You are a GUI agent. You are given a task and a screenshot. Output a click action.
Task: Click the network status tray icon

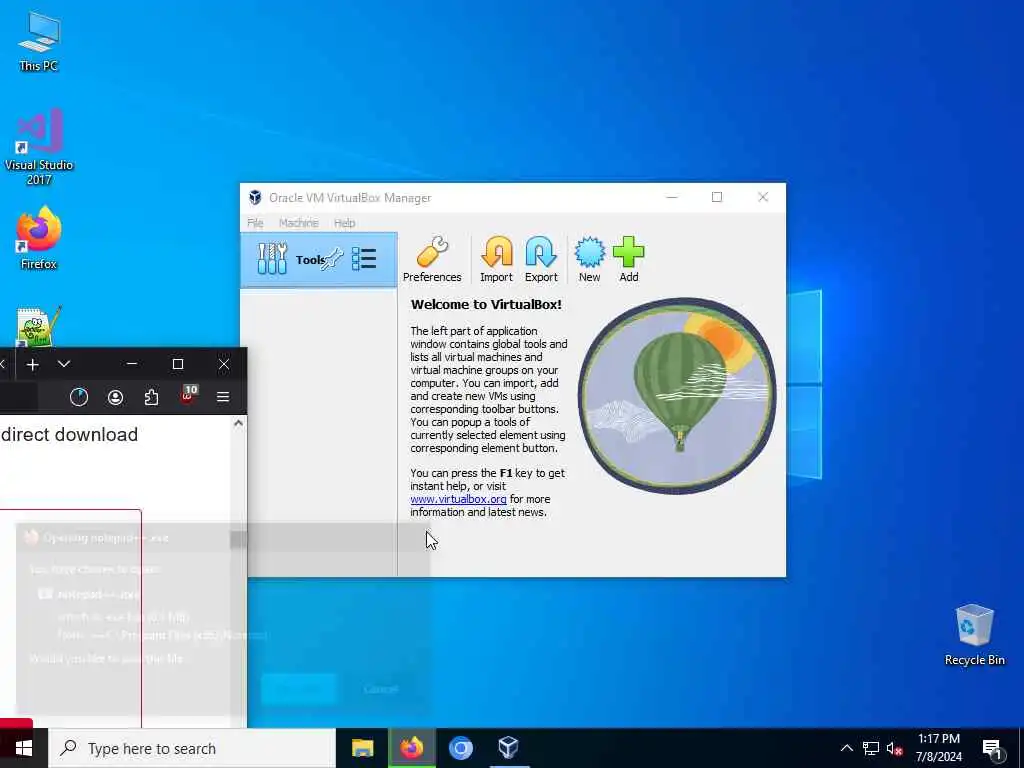(871, 748)
